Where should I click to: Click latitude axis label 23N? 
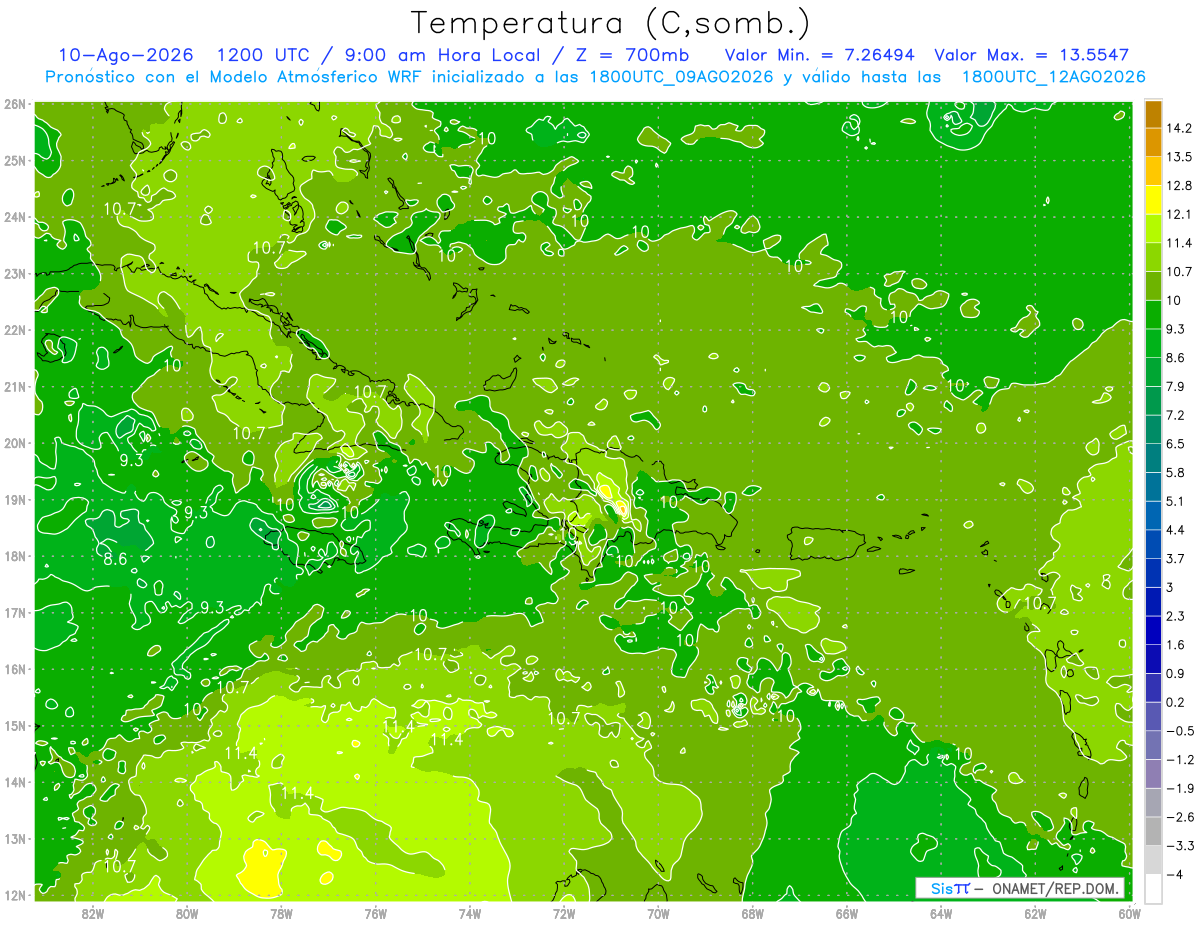point(15,273)
